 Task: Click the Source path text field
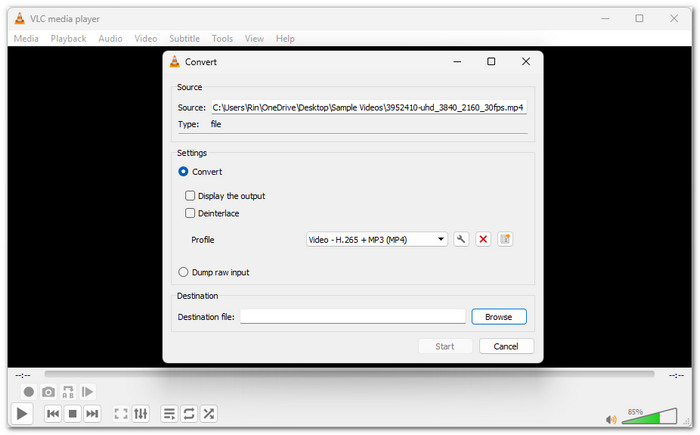click(x=369, y=107)
